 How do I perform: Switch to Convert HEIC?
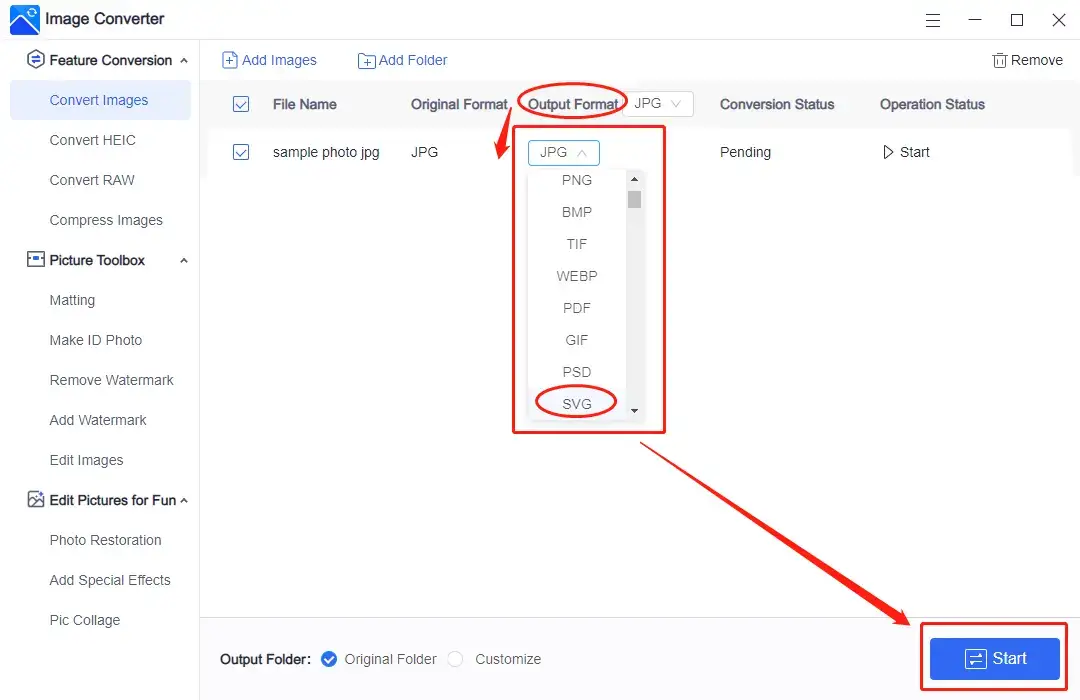[94, 140]
